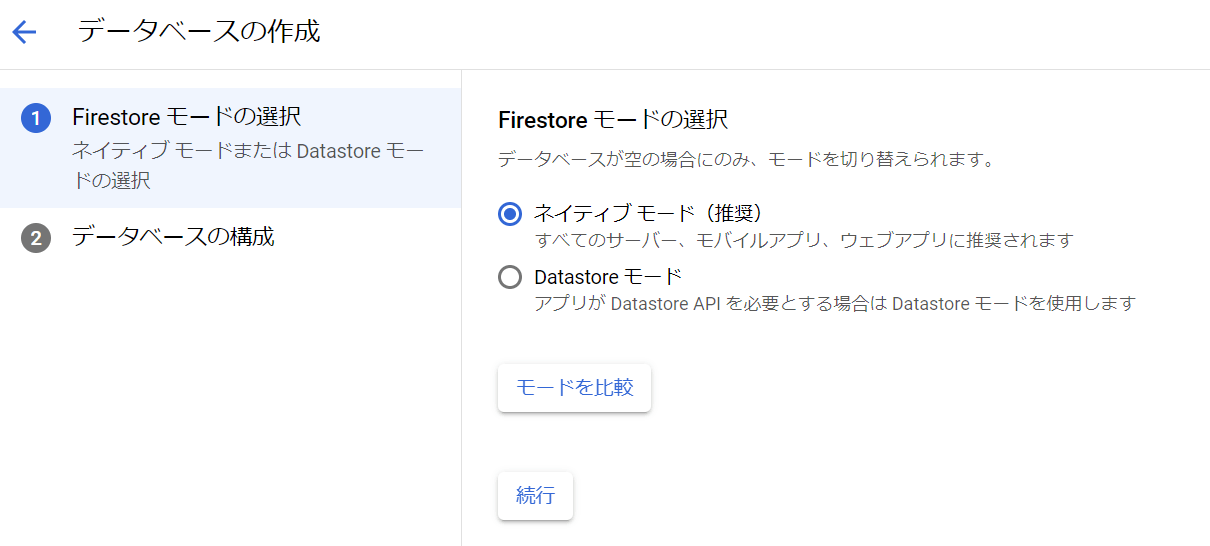Click the step 2 number badge
The width and height of the screenshot is (1210, 546).
[36, 239]
